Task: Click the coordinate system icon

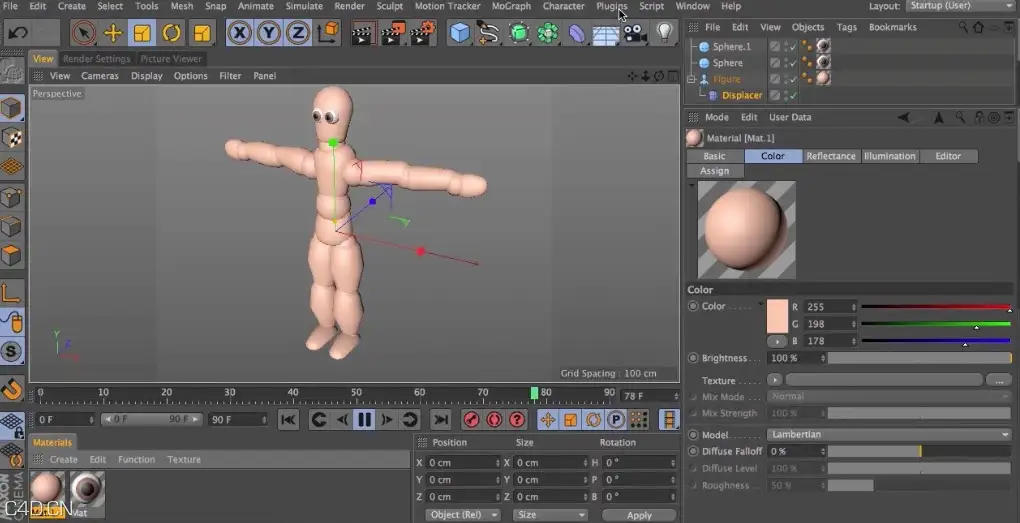Action: click(x=329, y=33)
